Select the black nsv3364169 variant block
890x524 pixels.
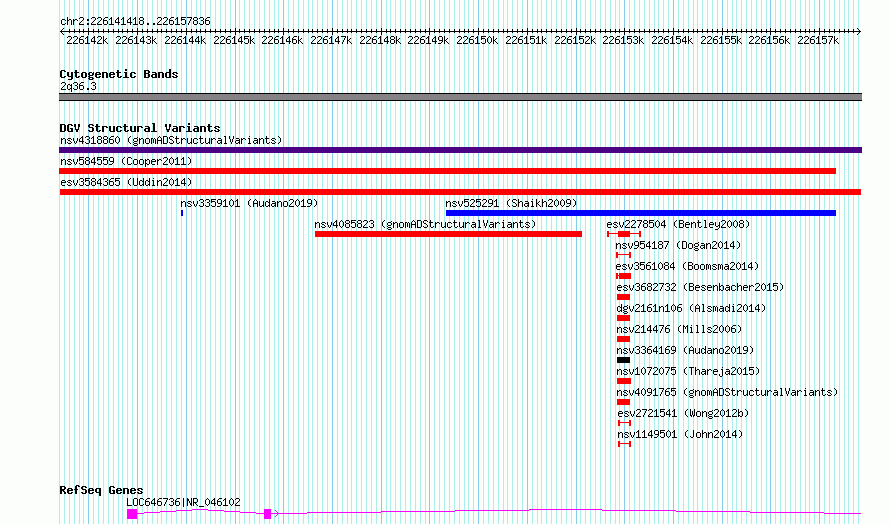pyautogui.click(x=623, y=360)
